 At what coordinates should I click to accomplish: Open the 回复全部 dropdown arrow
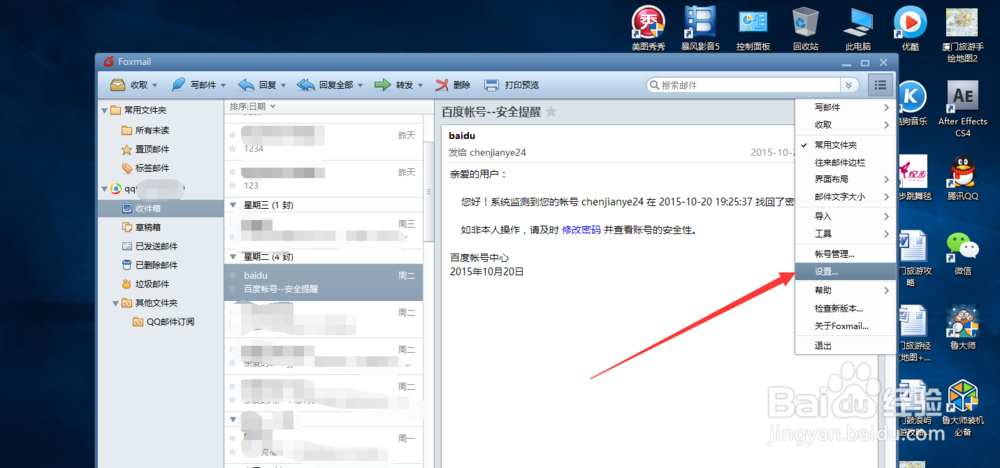360,85
